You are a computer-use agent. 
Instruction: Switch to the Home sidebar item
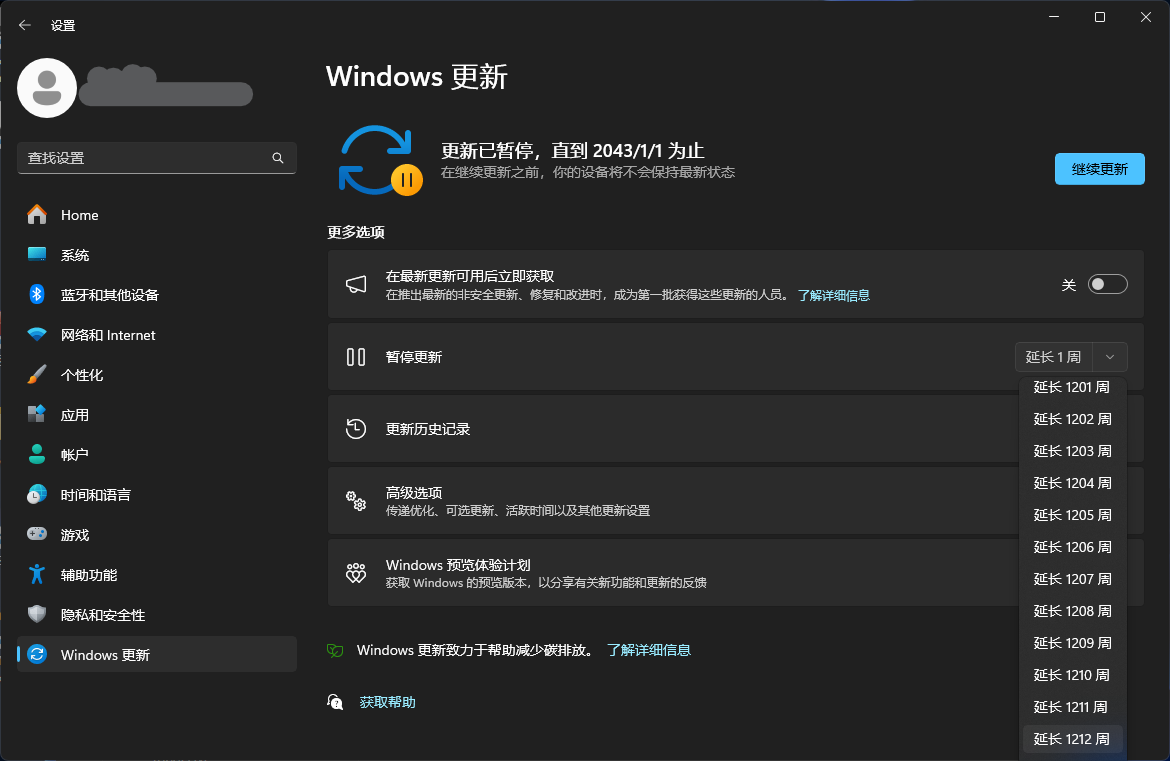[80, 214]
